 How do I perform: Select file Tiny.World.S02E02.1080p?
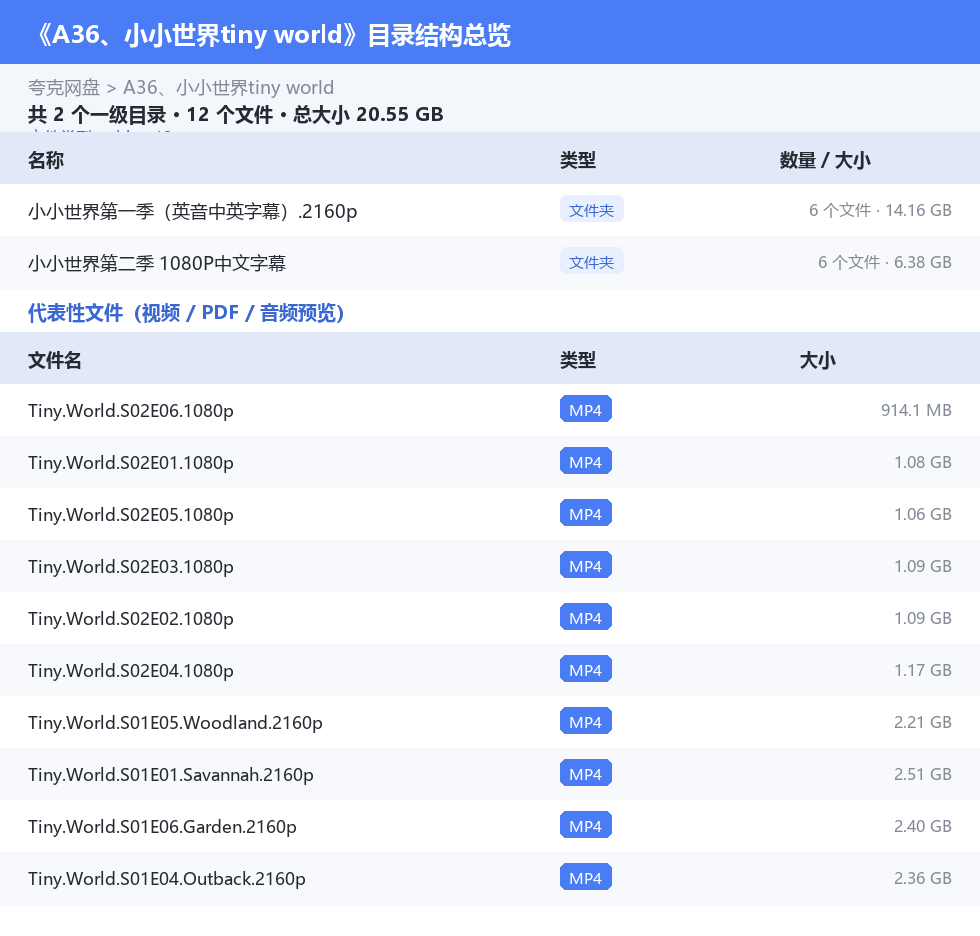(x=131, y=618)
